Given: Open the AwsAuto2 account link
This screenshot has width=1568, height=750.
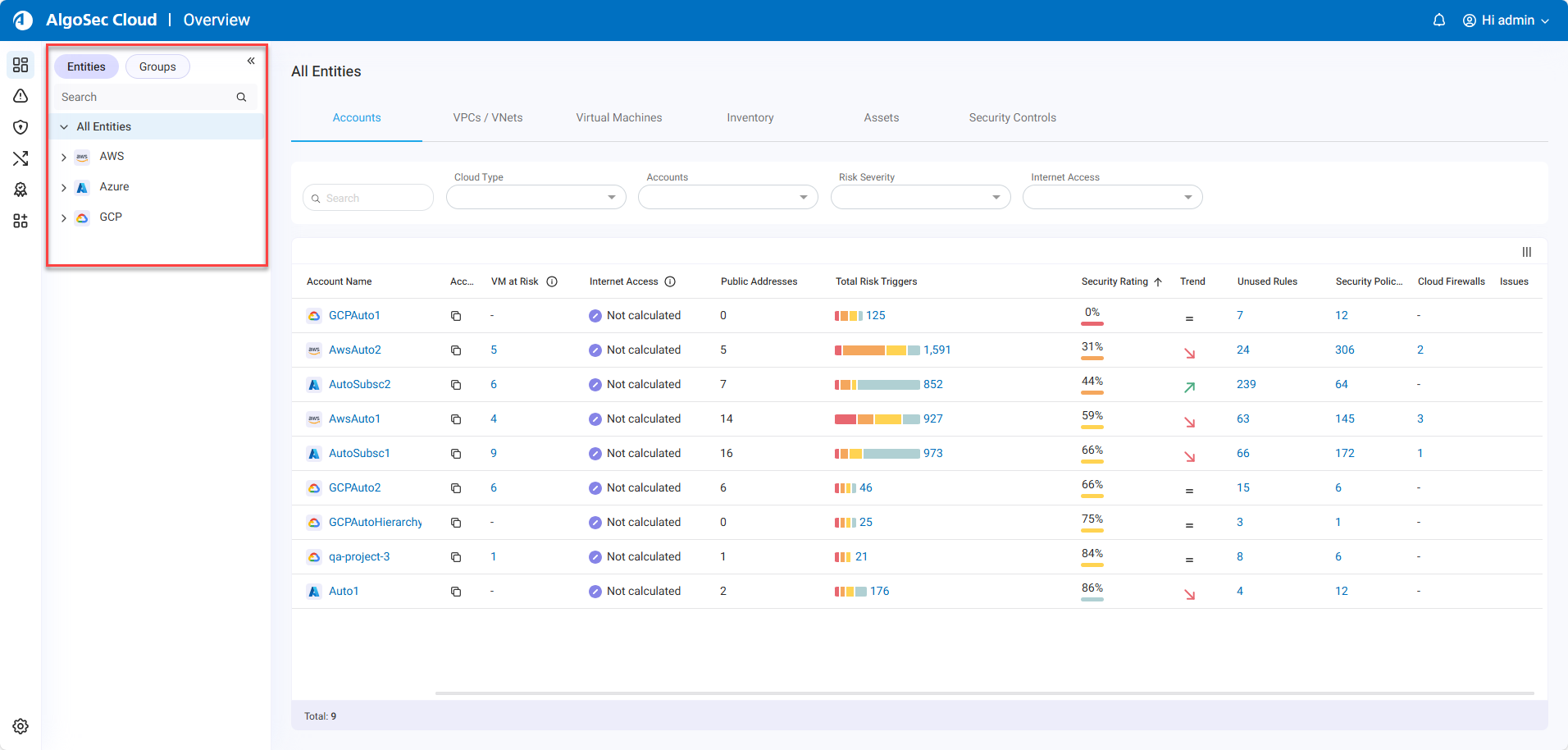Looking at the screenshot, I should pyautogui.click(x=354, y=350).
